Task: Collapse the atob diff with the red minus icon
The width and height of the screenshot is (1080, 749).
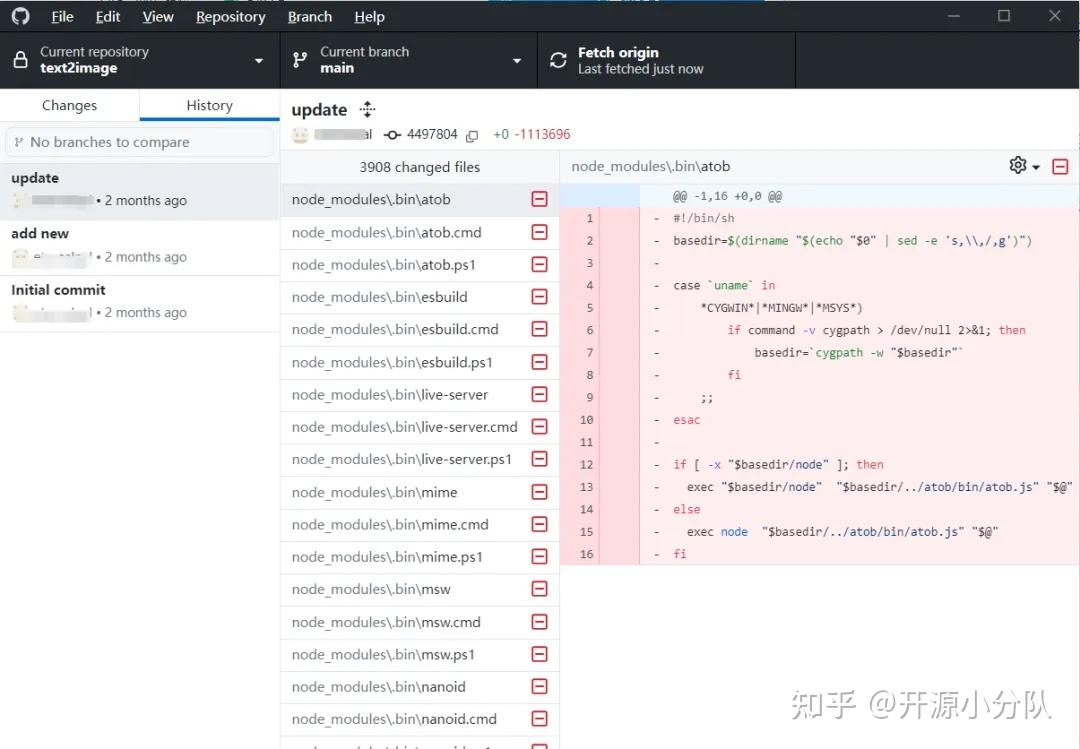Action: tap(1061, 166)
